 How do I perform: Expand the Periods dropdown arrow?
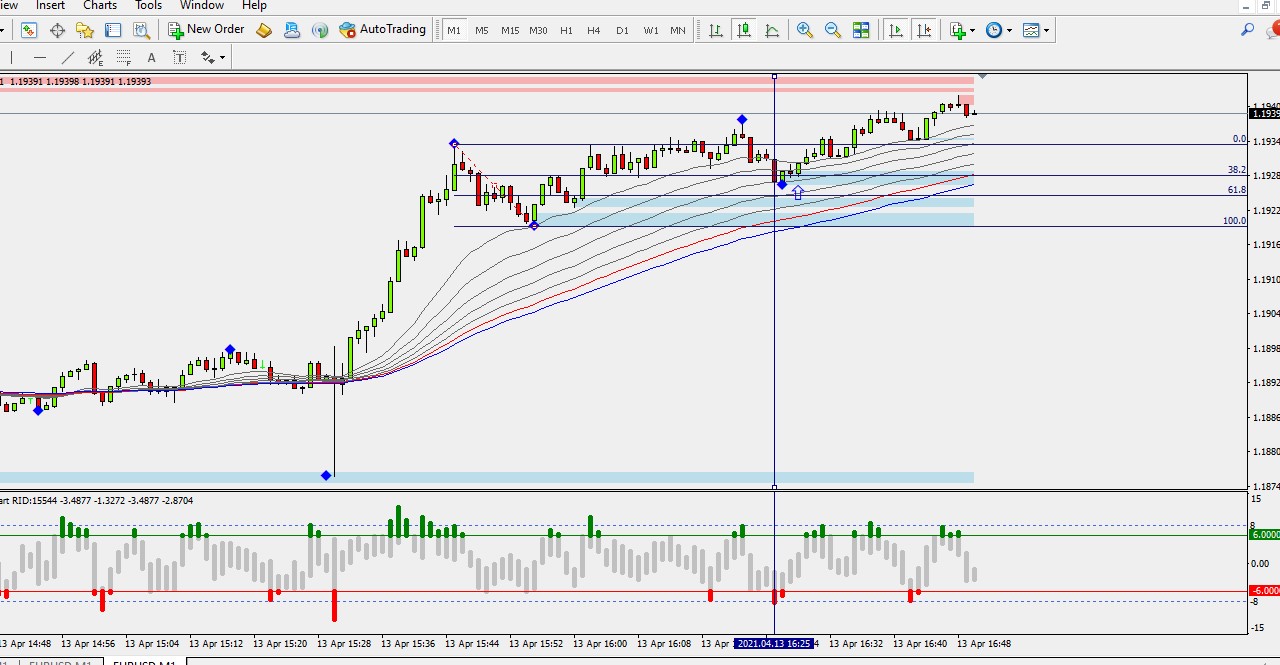pos(1009,30)
